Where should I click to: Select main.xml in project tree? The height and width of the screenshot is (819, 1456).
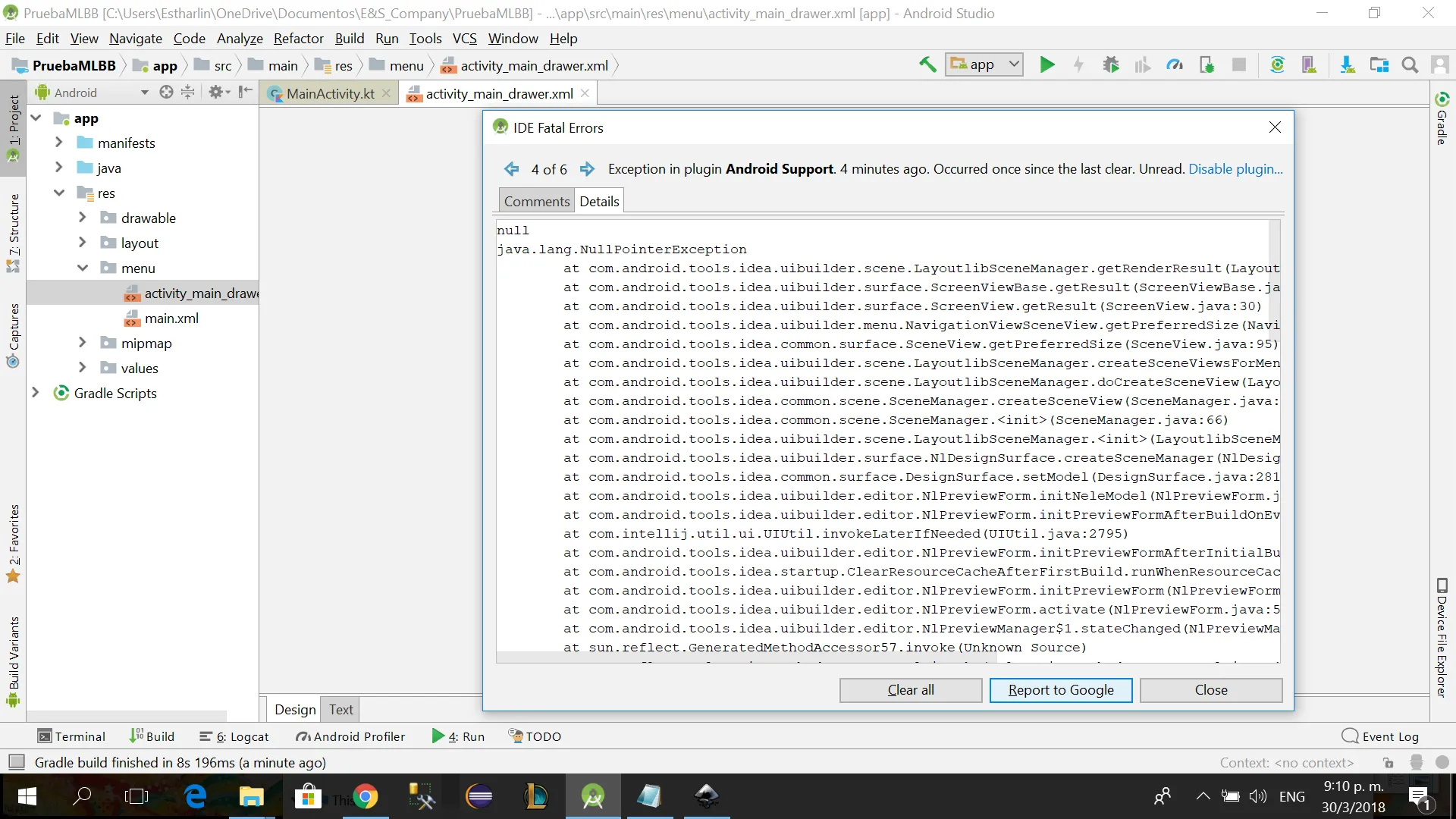coord(171,318)
